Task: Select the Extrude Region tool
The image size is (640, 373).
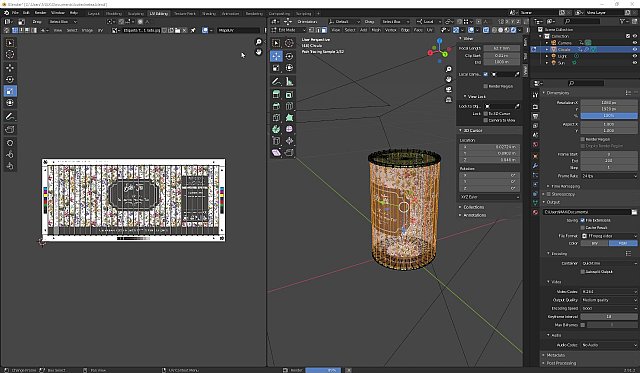Action: [x=276, y=95]
